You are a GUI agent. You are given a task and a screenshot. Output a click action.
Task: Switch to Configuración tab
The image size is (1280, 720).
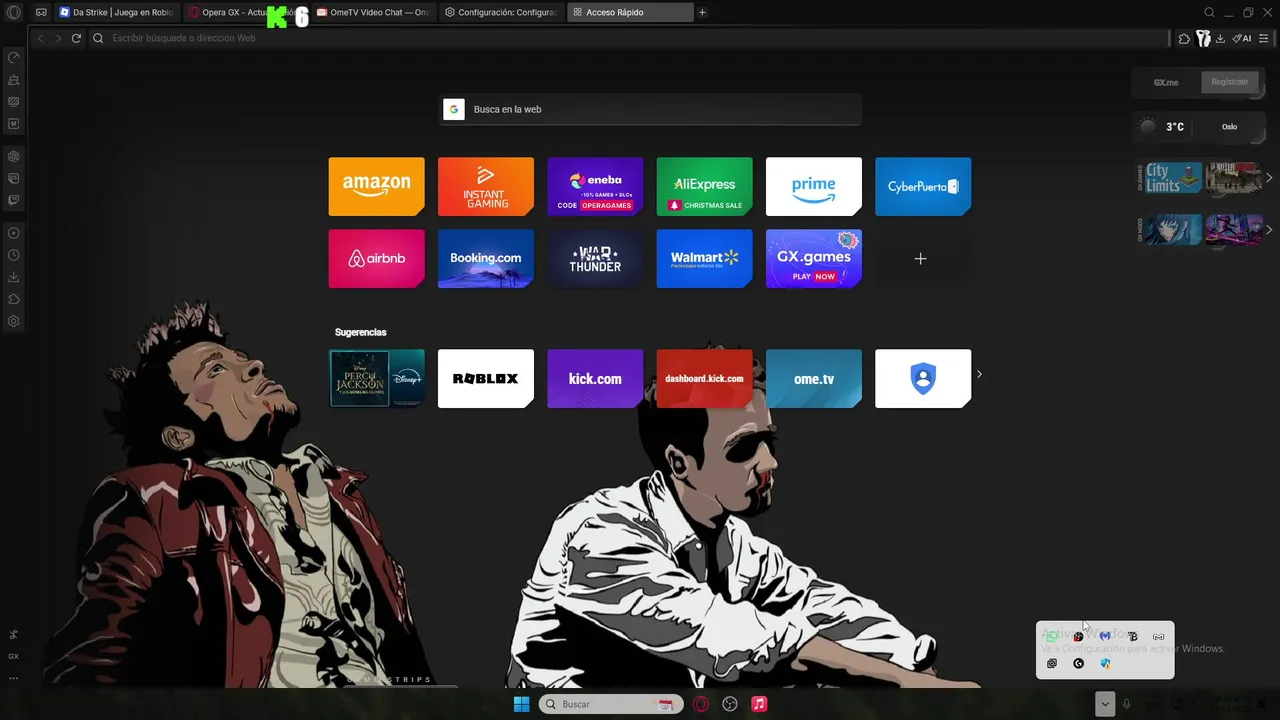tap(502, 12)
